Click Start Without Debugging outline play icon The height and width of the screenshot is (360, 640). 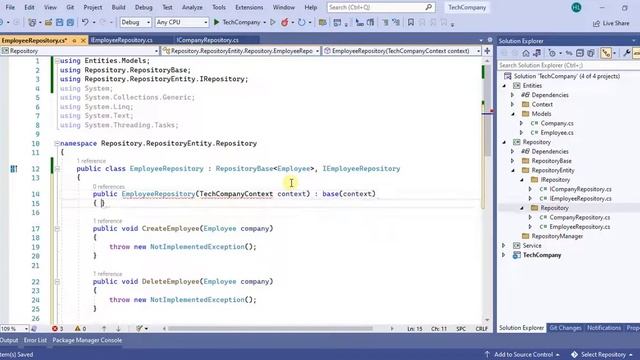[273, 22]
